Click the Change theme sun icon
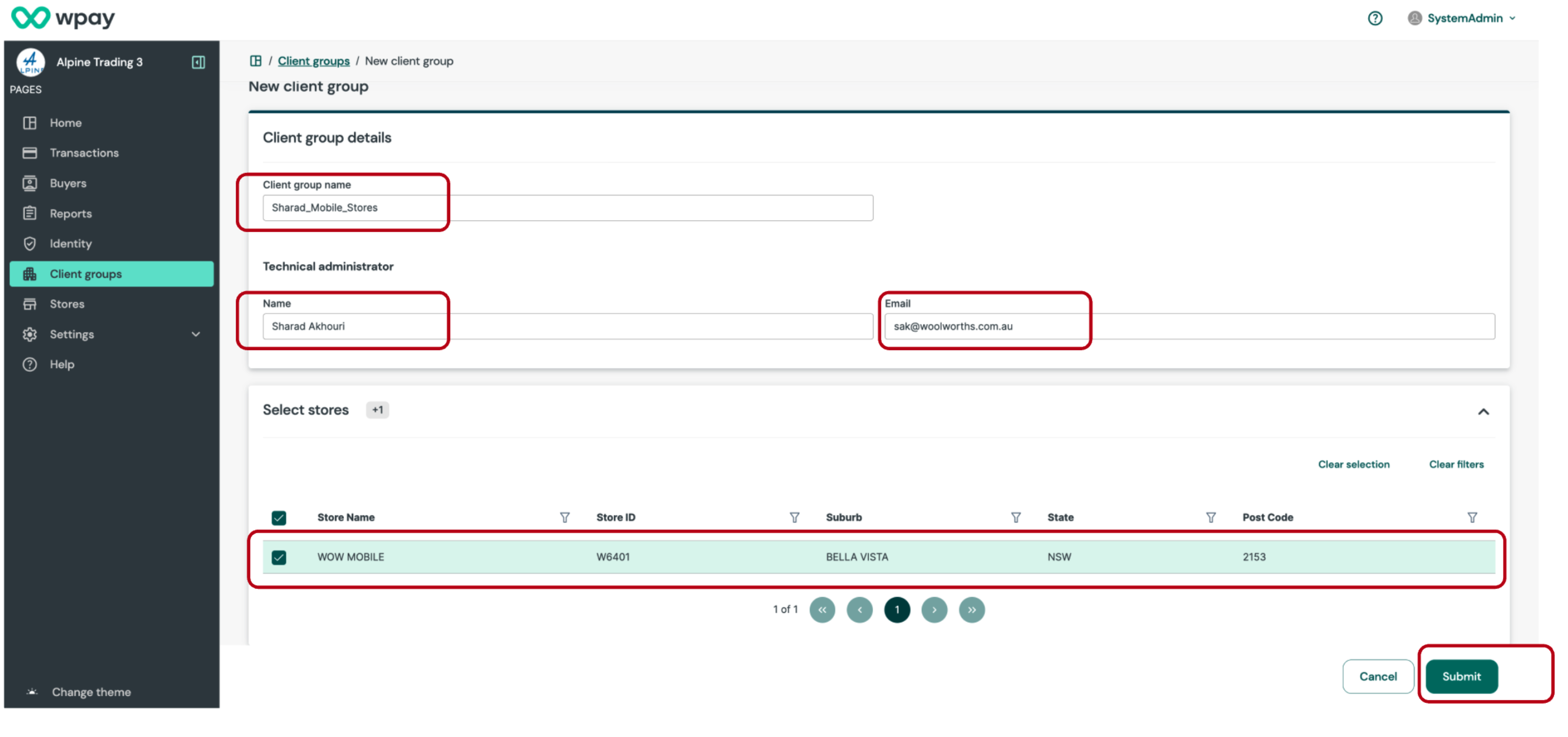Screen dimensions: 1568x737 tap(31, 691)
